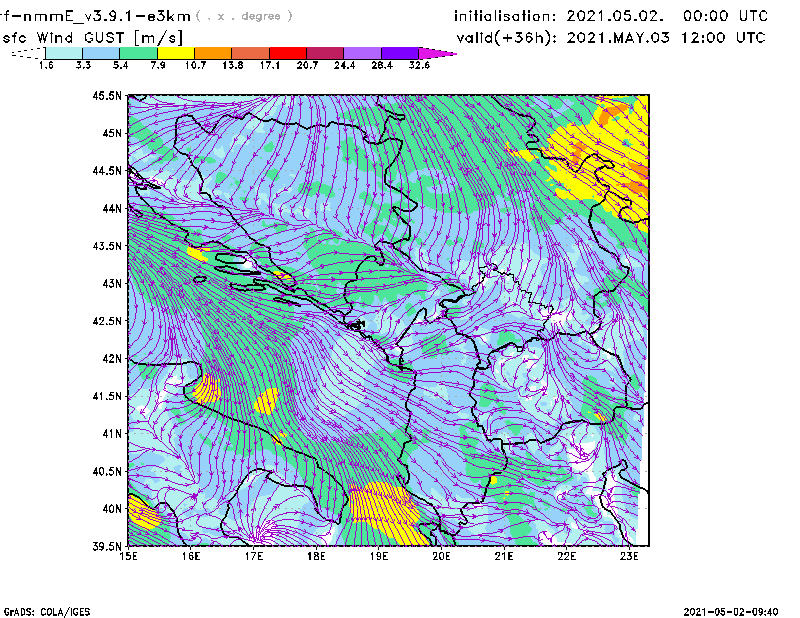Click the 42N latitude label
Viewport: 800px width, 618px height.
(x=112, y=359)
